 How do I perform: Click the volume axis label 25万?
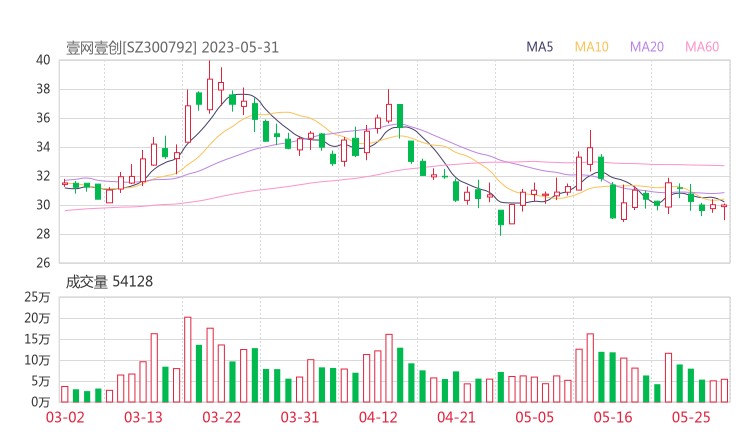pos(37,297)
